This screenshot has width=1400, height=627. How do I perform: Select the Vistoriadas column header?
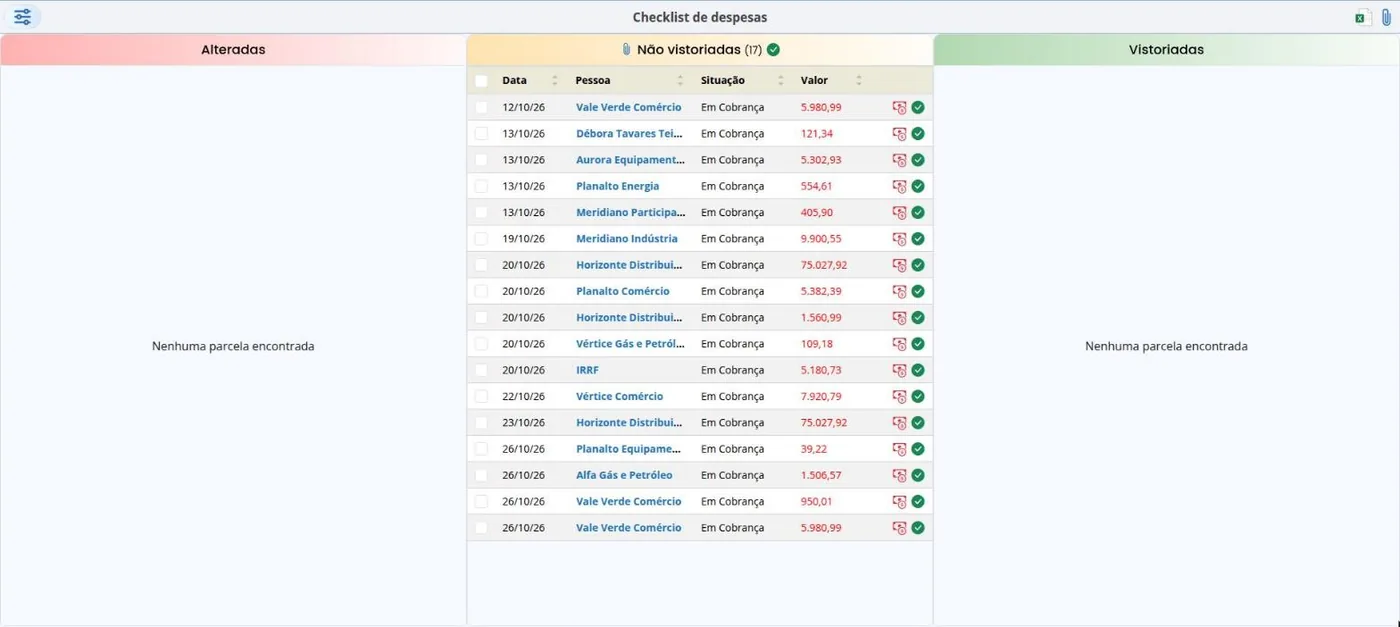click(x=1166, y=49)
